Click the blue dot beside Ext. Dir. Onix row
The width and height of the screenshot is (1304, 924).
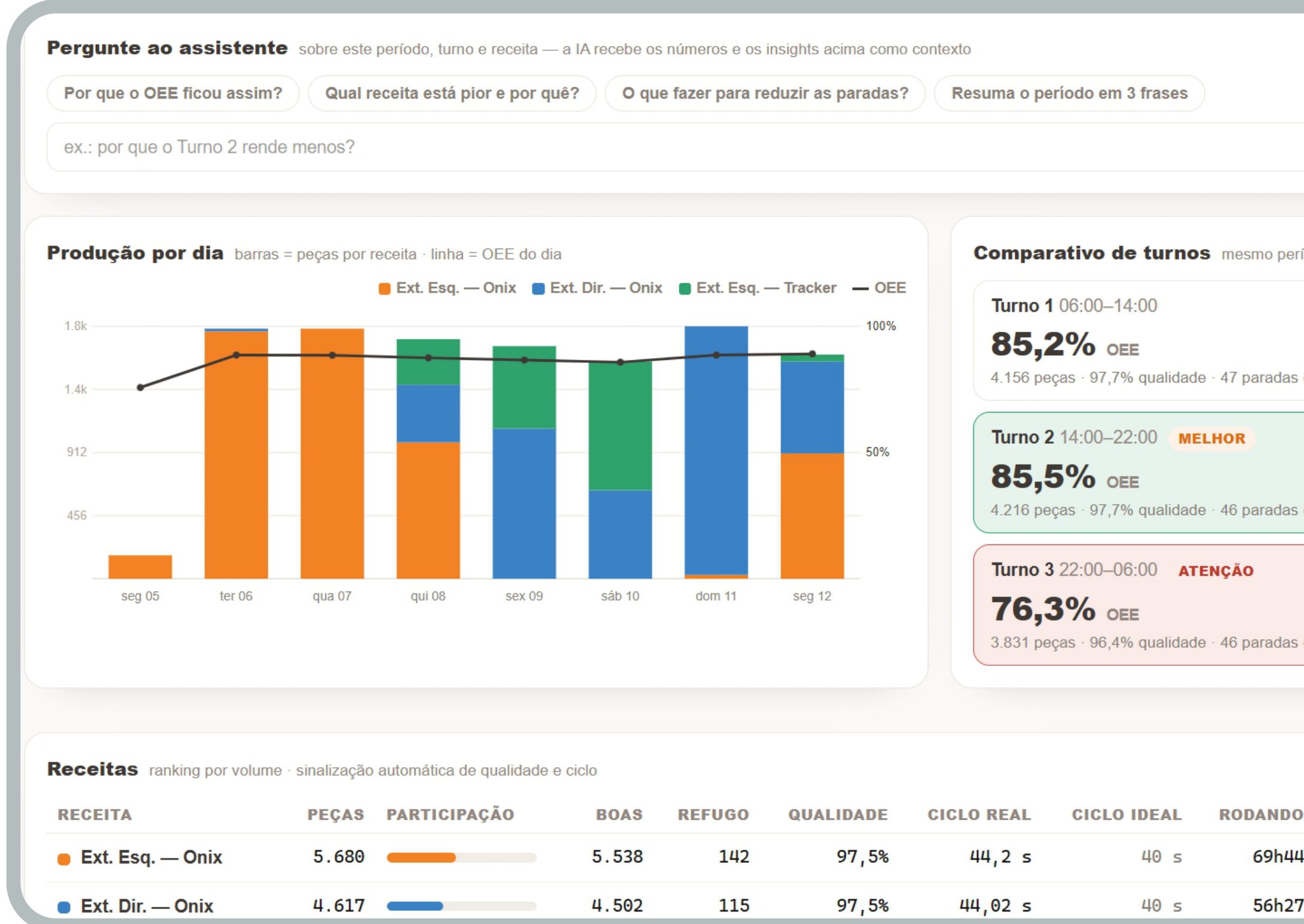(64, 907)
